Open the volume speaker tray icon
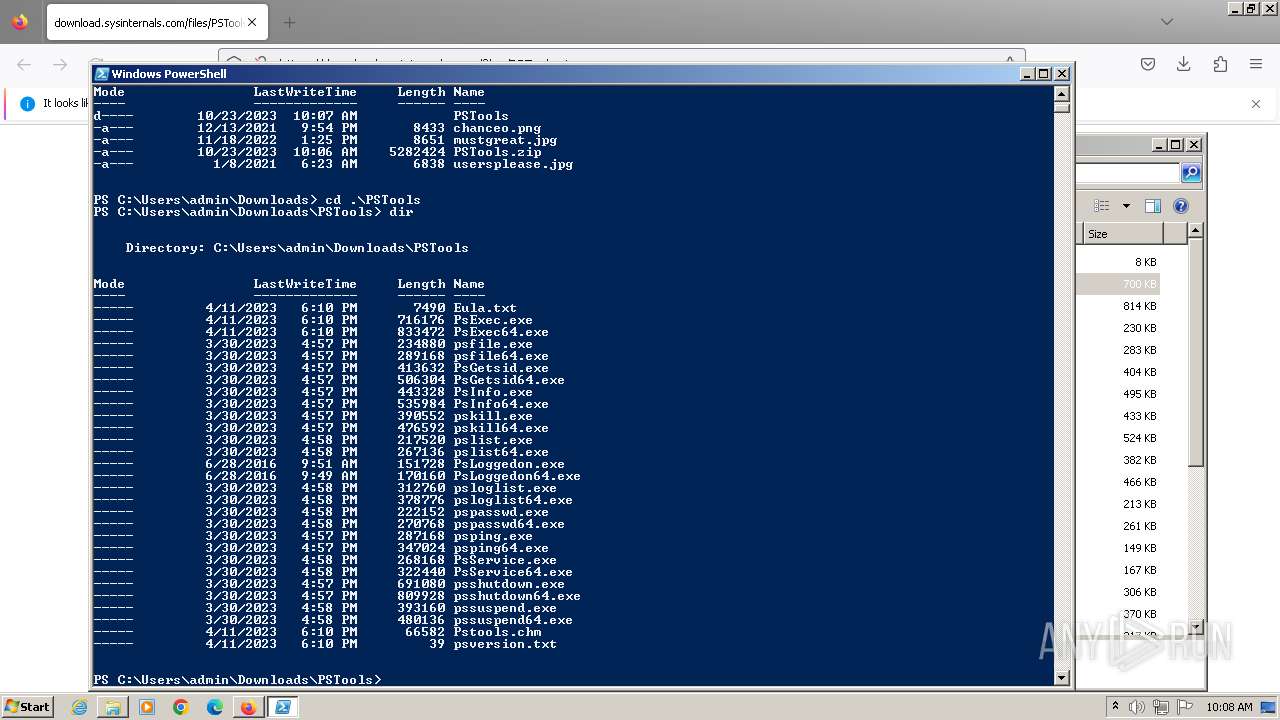Viewport: 1280px width, 720px height. pyautogui.click(x=1138, y=707)
